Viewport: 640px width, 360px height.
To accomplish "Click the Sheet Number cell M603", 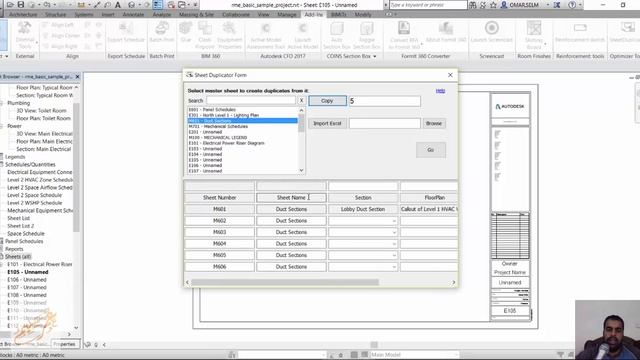I will tap(220, 232).
